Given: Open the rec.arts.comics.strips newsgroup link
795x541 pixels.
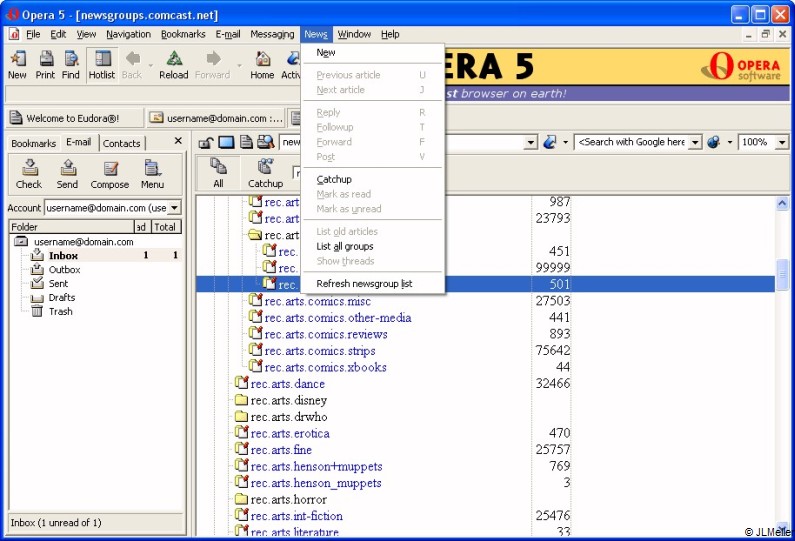Looking at the screenshot, I should tap(320, 351).
